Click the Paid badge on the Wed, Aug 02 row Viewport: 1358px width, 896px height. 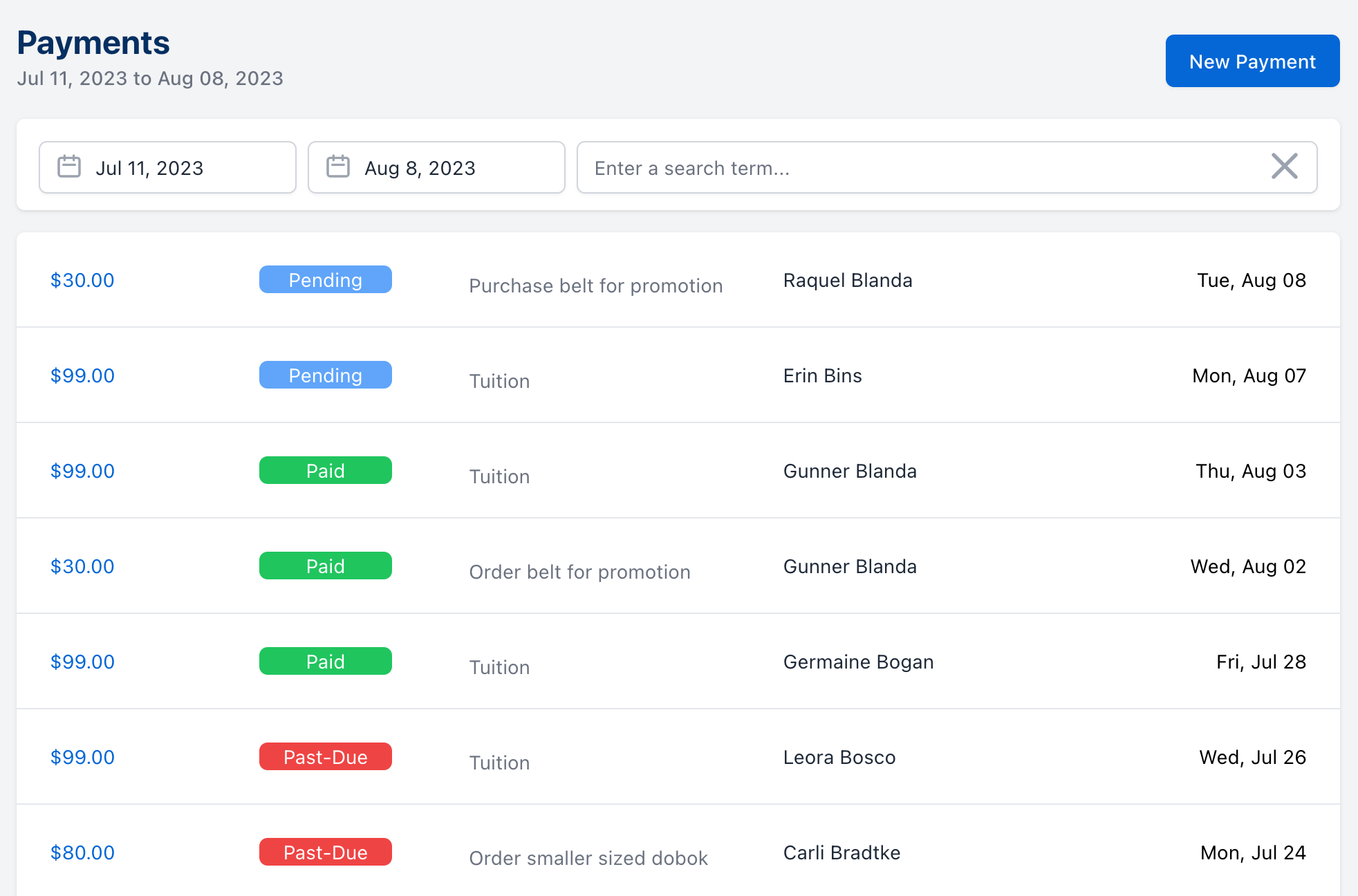[326, 566]
